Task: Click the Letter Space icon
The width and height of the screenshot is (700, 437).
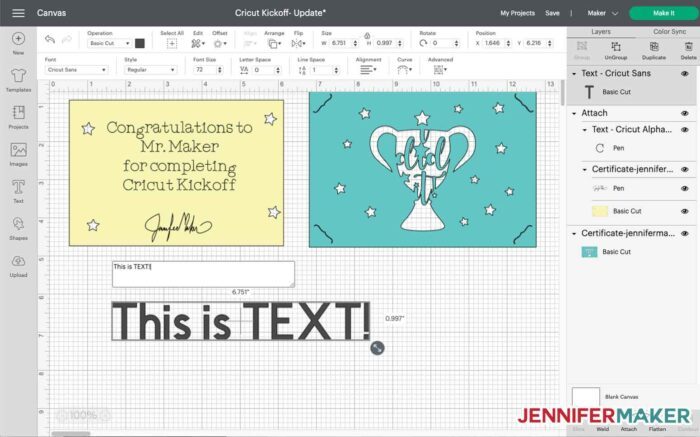Action: (x=244, y=70)
